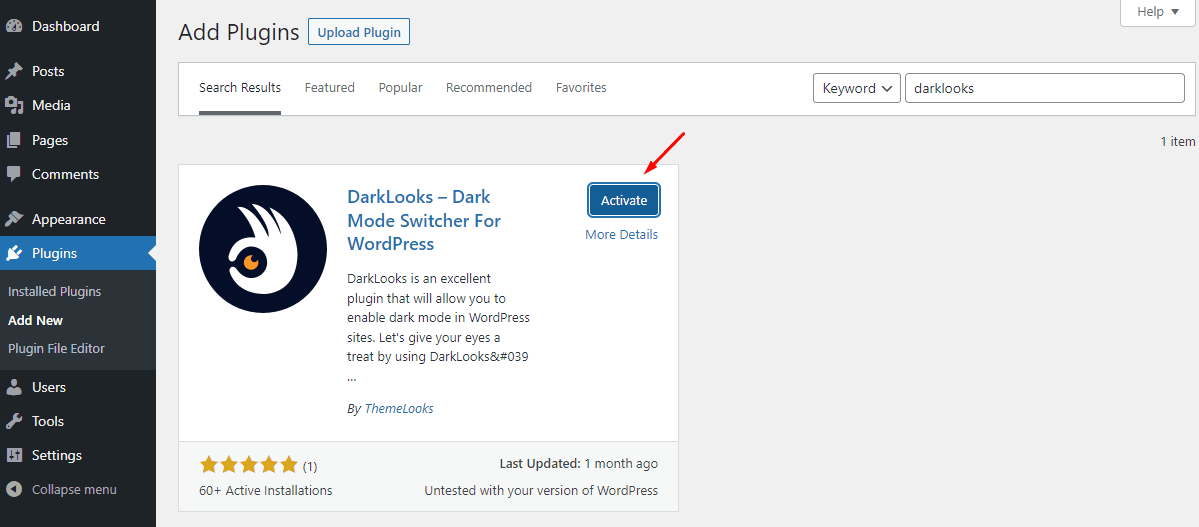Switch to the Popular plugins tab
This screenshot has width=1199, height=527.
(x=400, y=88)
